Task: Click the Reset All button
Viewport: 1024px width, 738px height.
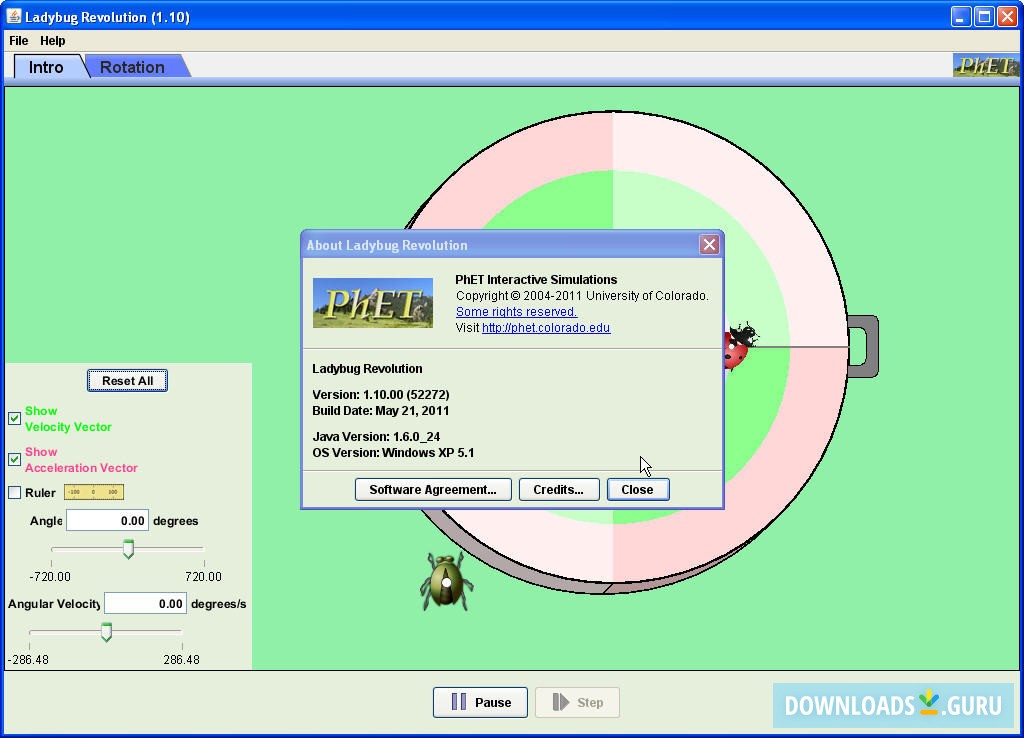Action: (127, 381)
